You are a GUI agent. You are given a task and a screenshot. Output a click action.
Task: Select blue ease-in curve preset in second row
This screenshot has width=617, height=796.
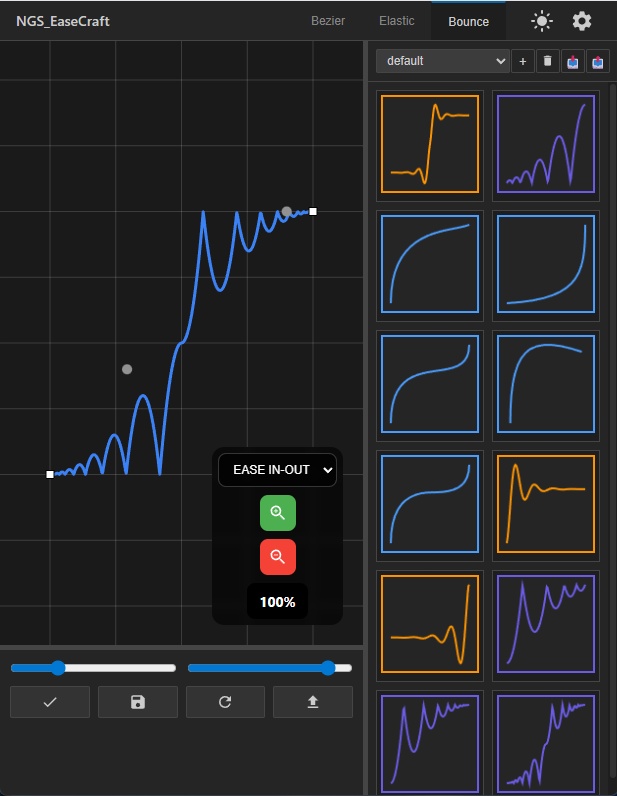[x=545, y=264]
